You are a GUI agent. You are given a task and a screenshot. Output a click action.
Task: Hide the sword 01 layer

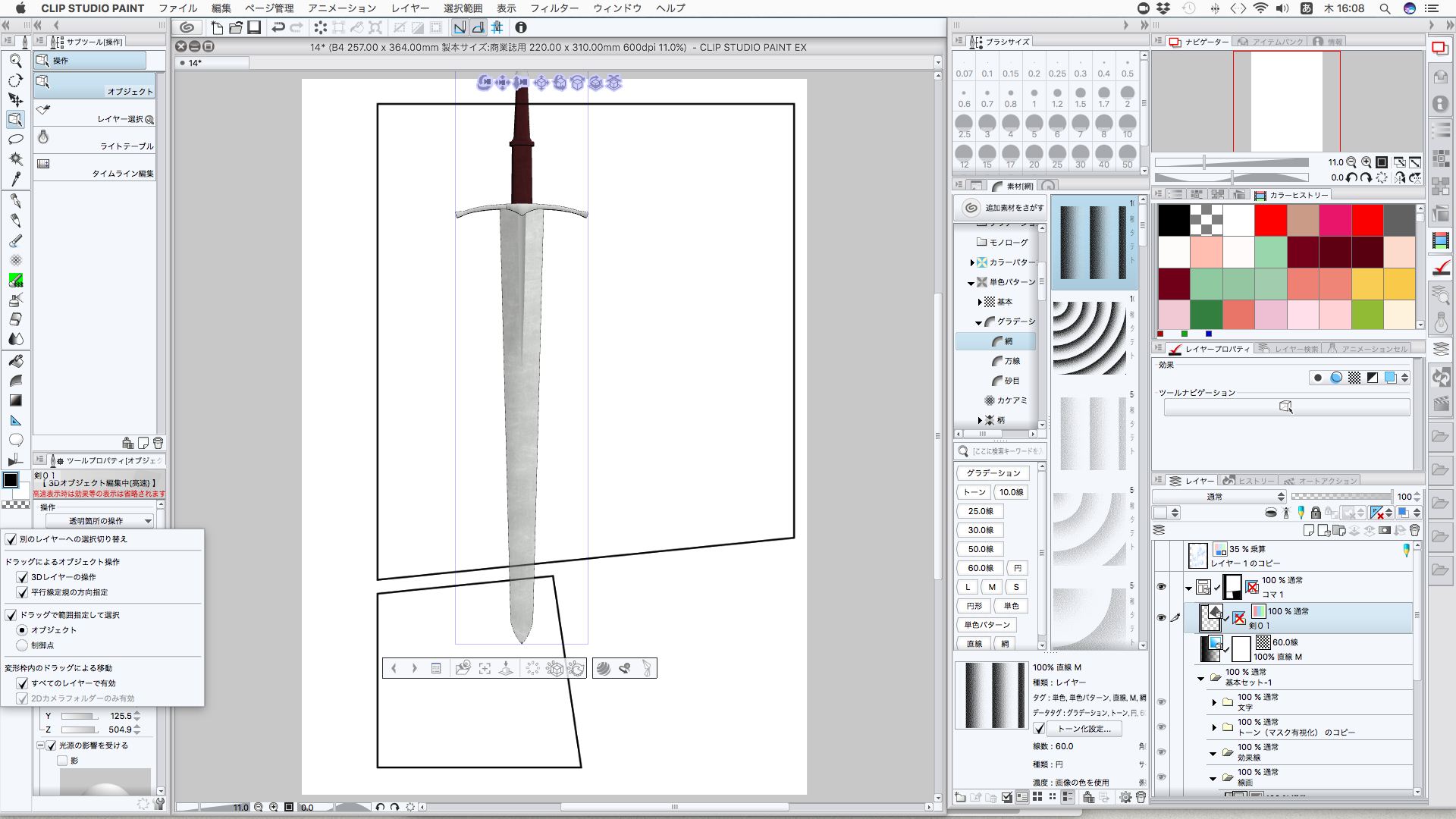tap(1161, 617)
